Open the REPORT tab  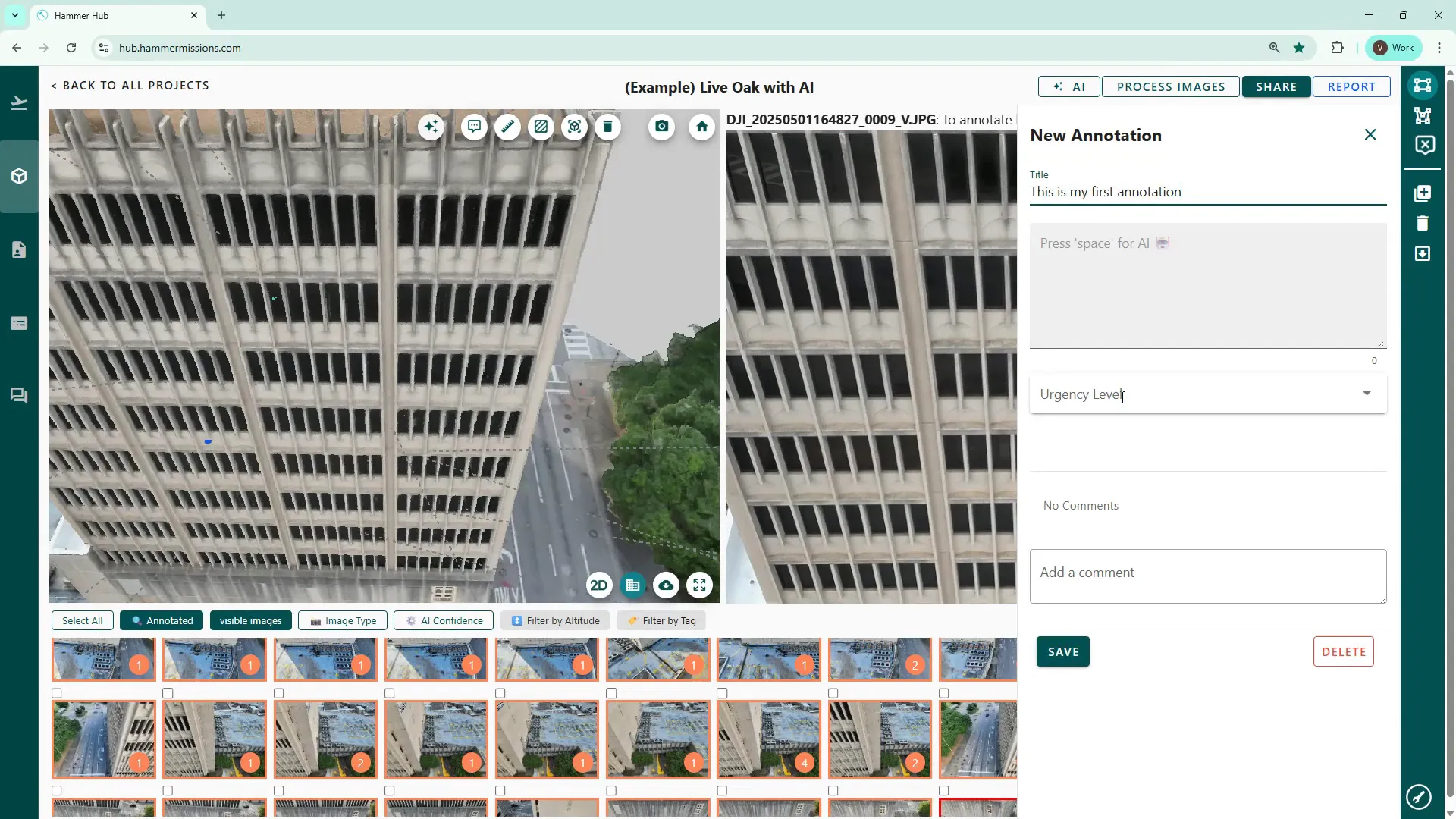click(x=1351, y=86)
